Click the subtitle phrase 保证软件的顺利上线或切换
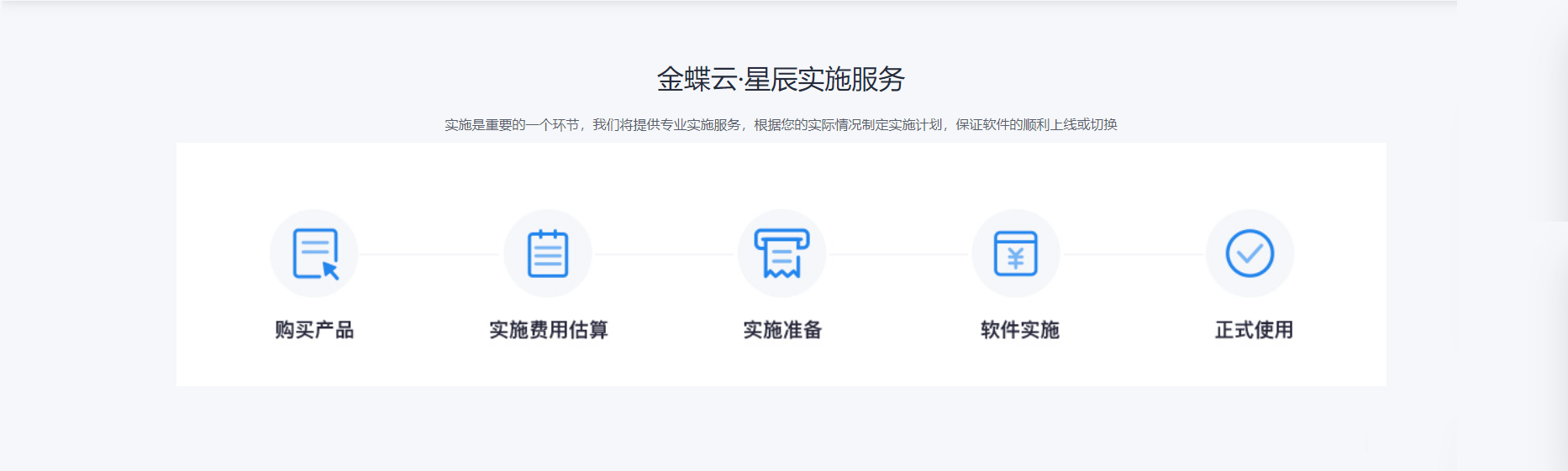1568x471 pixels. [1036, 125]
